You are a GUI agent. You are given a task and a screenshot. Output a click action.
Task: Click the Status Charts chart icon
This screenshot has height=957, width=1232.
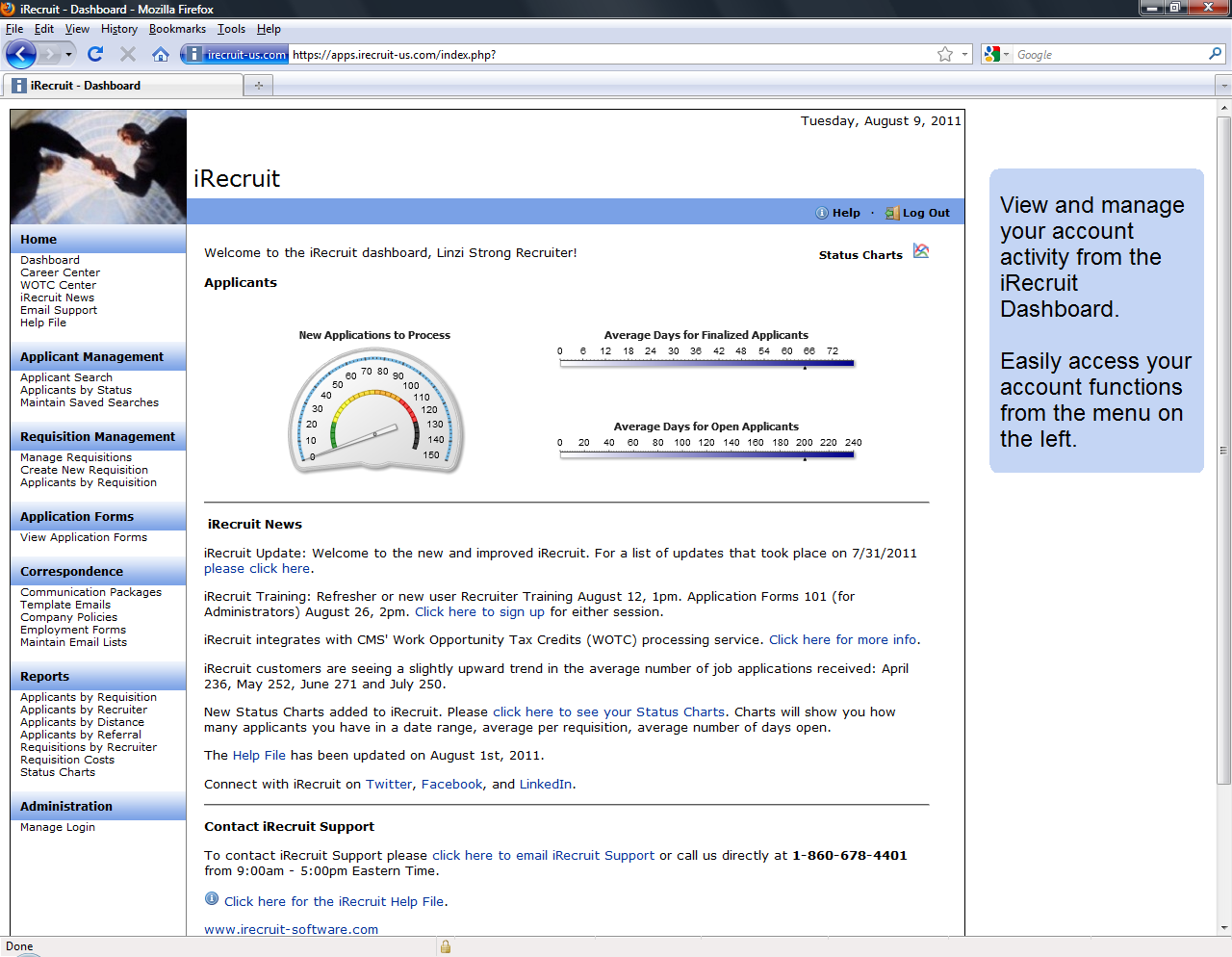click(921, 251)
